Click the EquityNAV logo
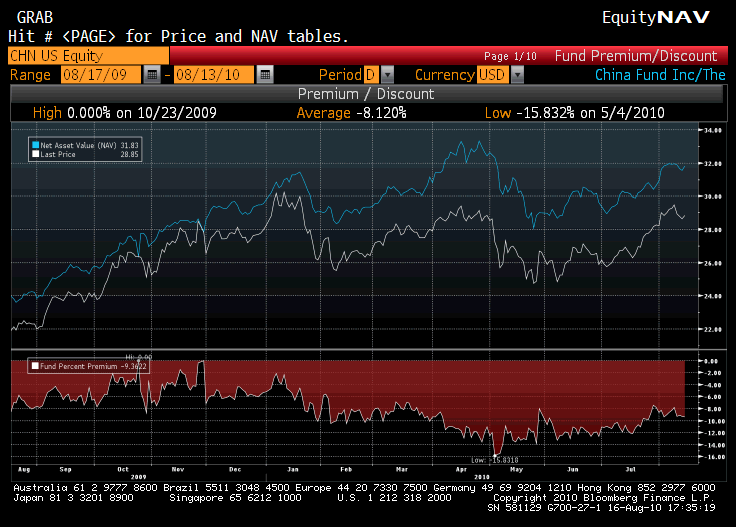Image resolution: width=736 pixels, height=527 pixels. [x=656, y=17]
